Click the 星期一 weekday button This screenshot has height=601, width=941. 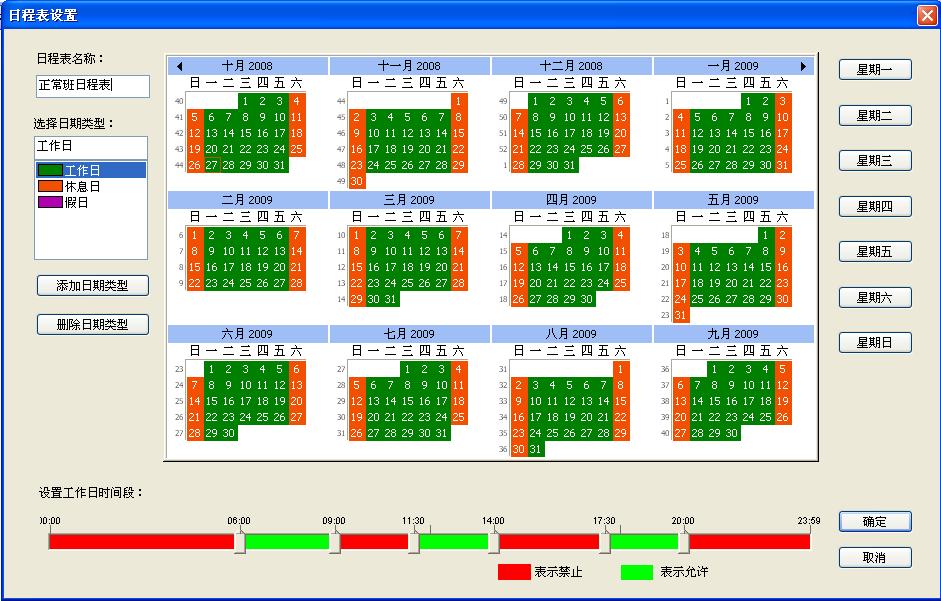(875, 70)
